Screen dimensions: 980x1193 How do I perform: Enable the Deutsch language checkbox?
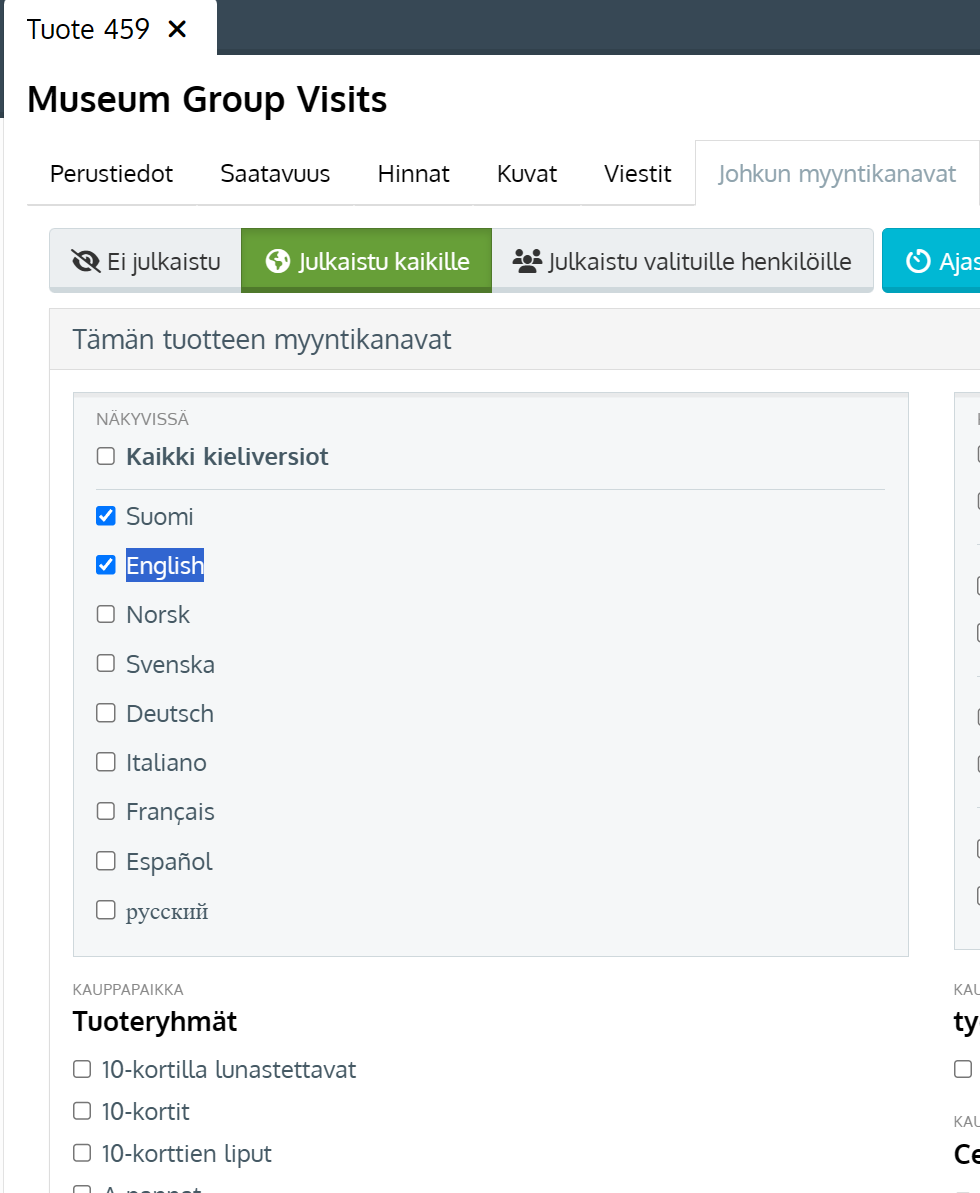pos(106,713)
